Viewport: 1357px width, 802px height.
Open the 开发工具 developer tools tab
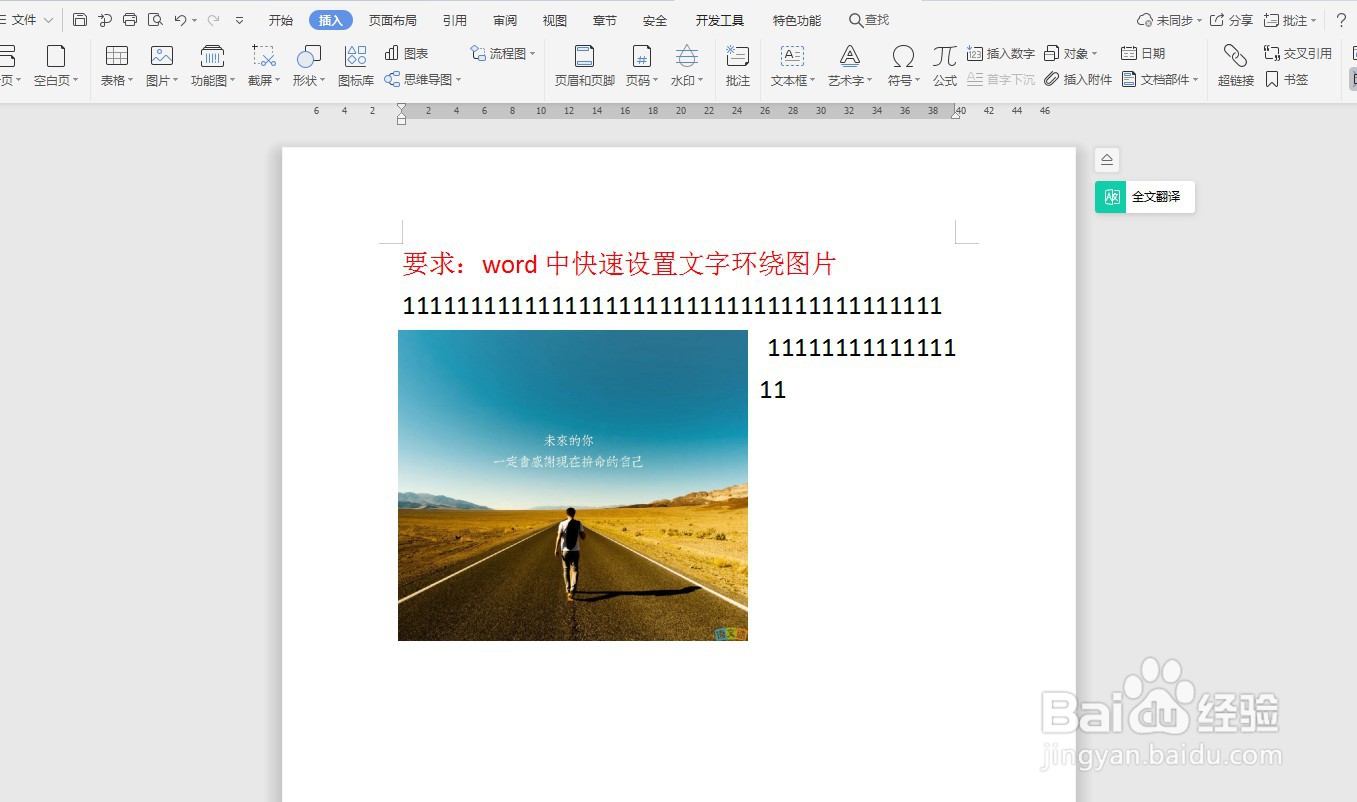(720, 20)
